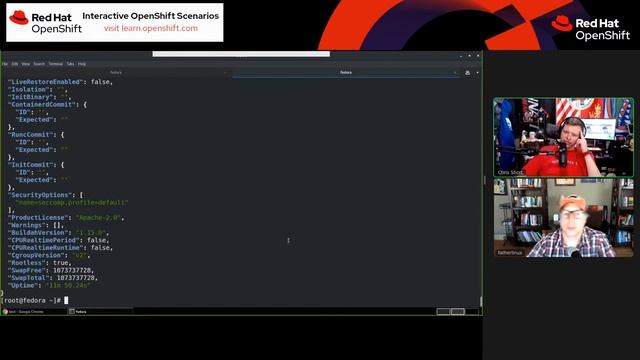Viewport: 640px width, 360px height.
Task: Click the "InitBinary" key line
Action: pyautogui.click(x=39, y=97)
